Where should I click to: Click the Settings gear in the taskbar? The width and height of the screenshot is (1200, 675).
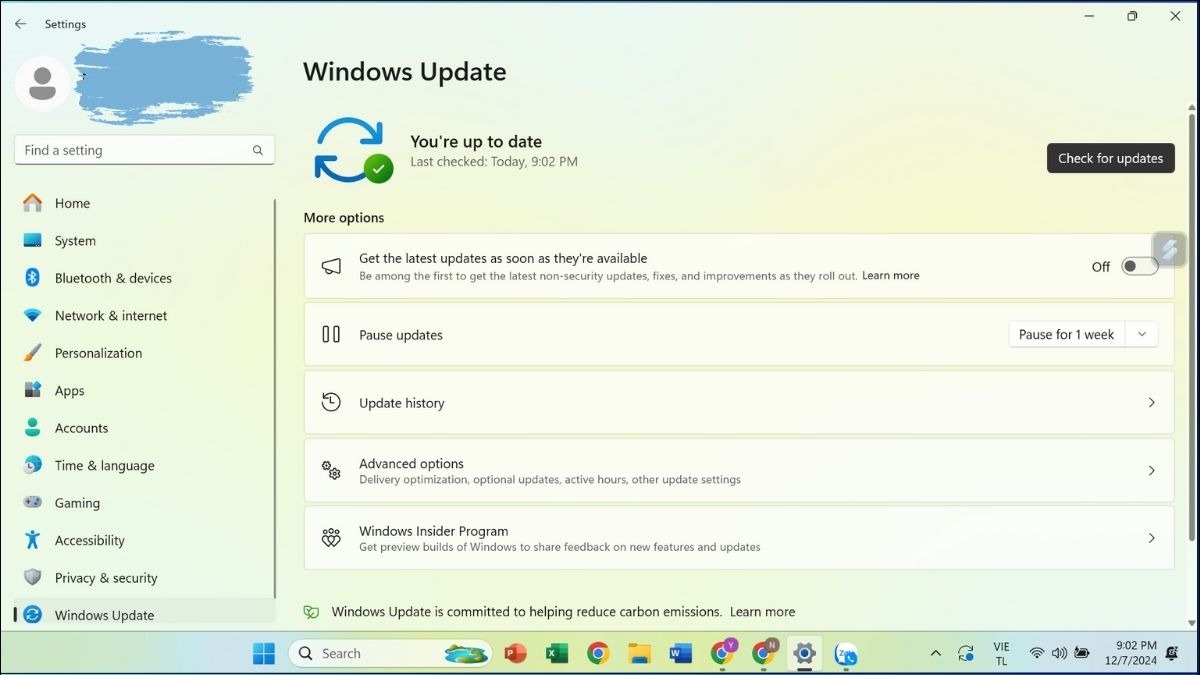click(804, 653)
